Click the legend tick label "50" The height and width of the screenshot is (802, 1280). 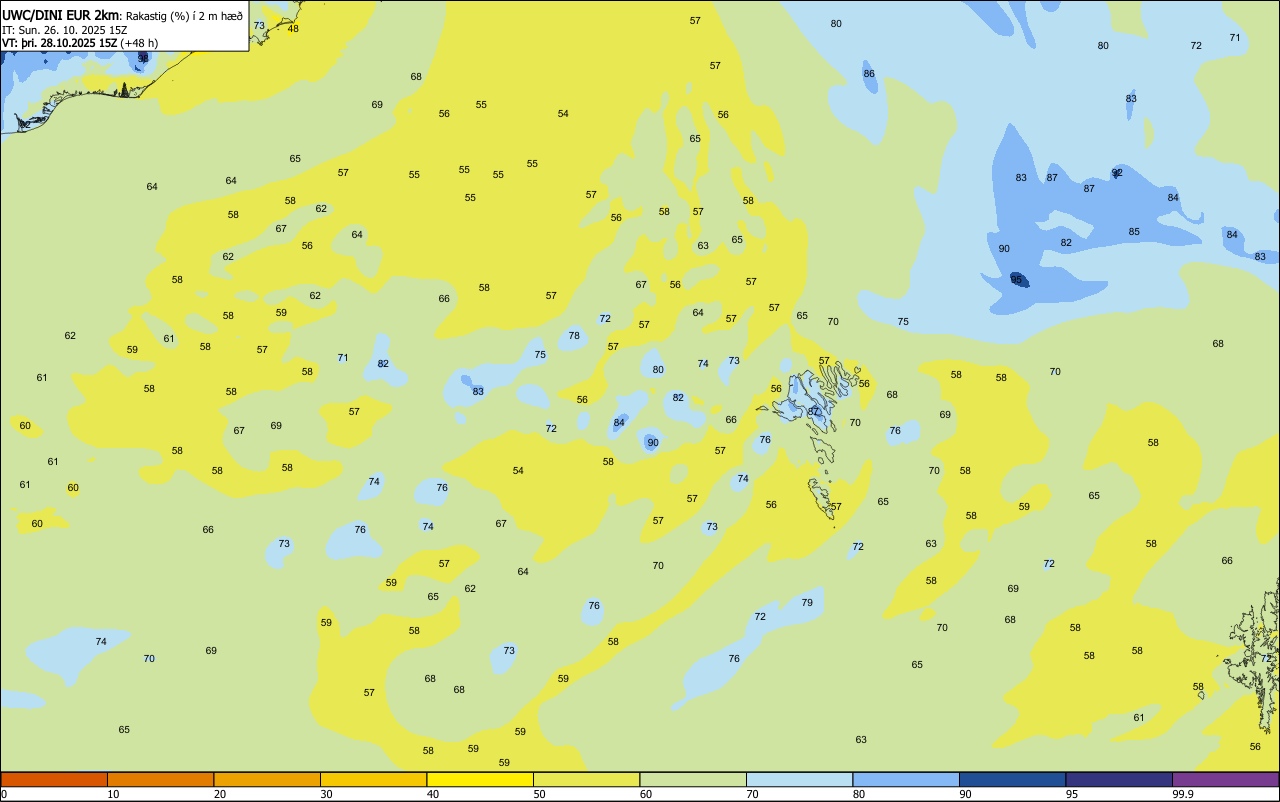[x=539, y=794]
